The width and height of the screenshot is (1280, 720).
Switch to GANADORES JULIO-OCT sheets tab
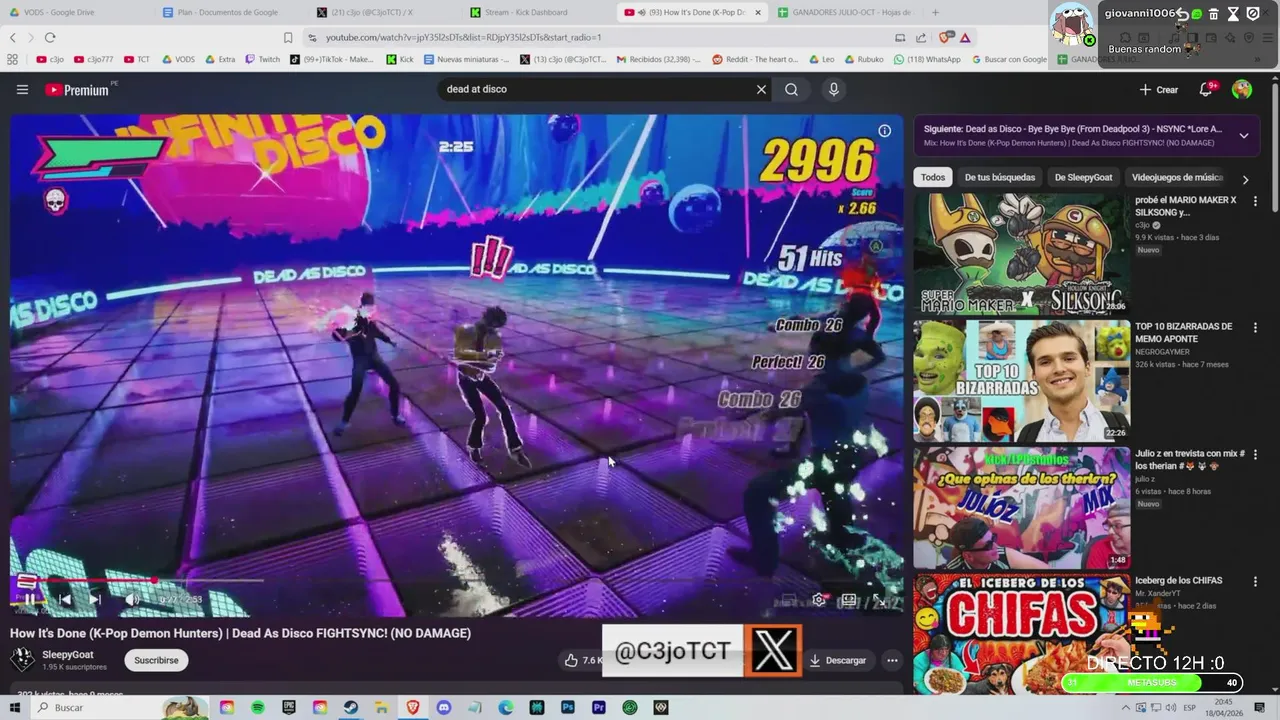pos(845,12)
